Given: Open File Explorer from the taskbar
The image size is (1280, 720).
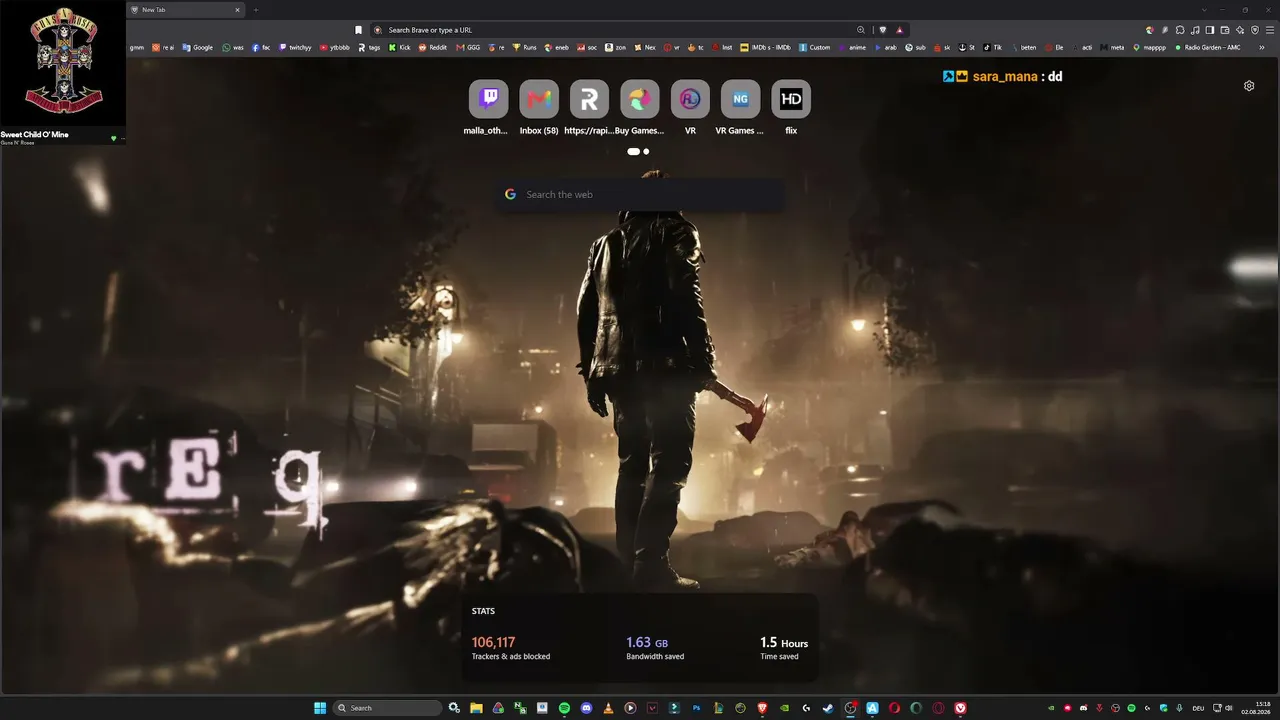Looking at the screenshot, I should (x=476, y=708).
